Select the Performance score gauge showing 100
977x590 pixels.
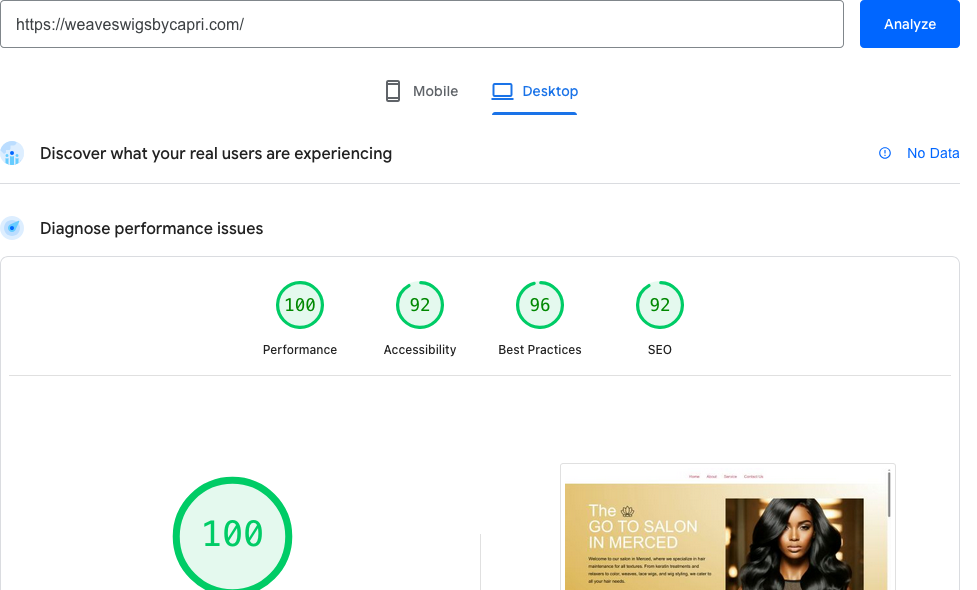pyautogui.click(x=300, y=306)
